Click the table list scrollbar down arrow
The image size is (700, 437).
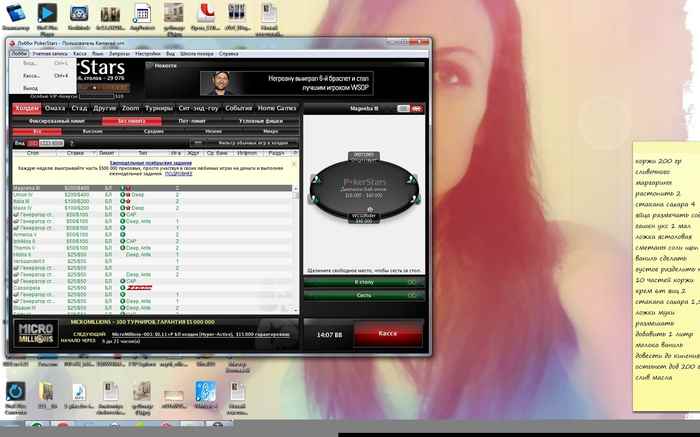click(295, 309)
